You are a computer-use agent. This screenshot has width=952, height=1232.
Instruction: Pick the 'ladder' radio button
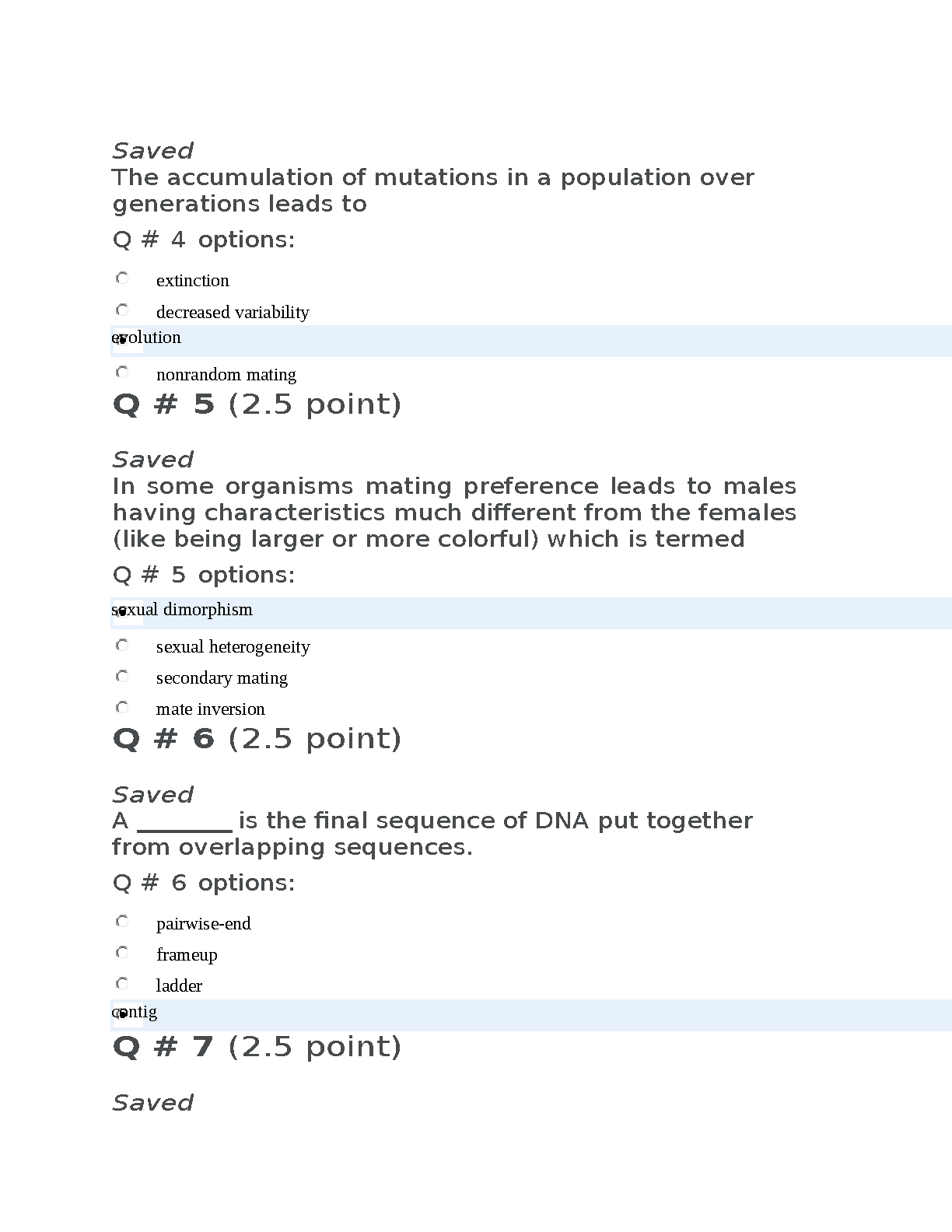coord(122,984)
